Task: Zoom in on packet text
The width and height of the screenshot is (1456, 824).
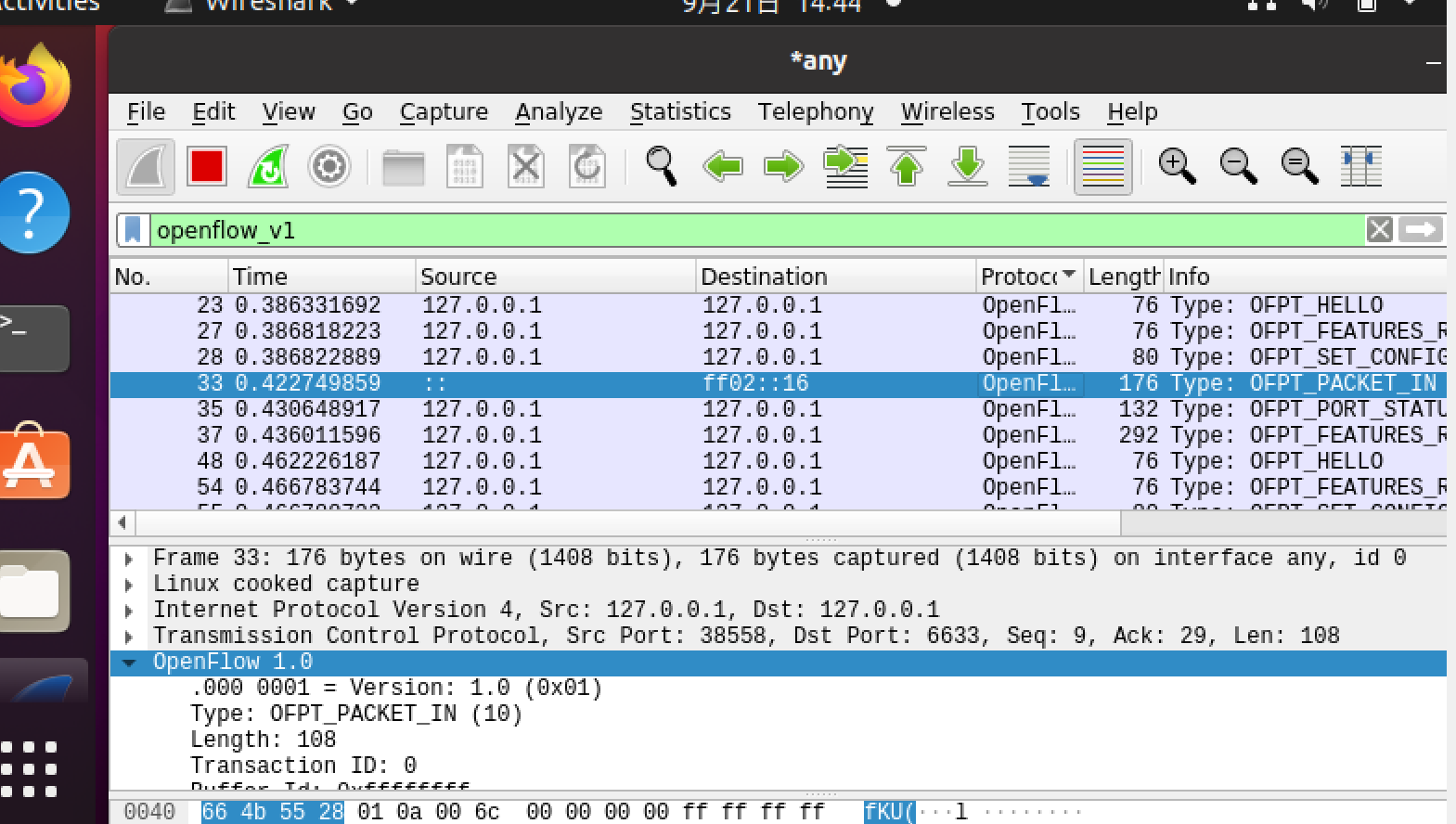Action: (x=1177, y=167)
